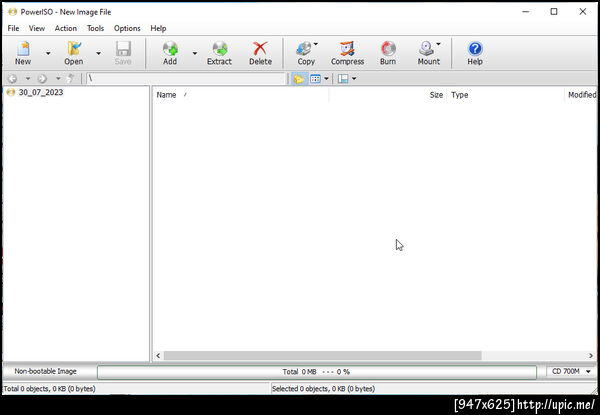Close the PowerISO window
Image resolution: width=600 pixels, height=415 pixels.
tap(583, 12)
